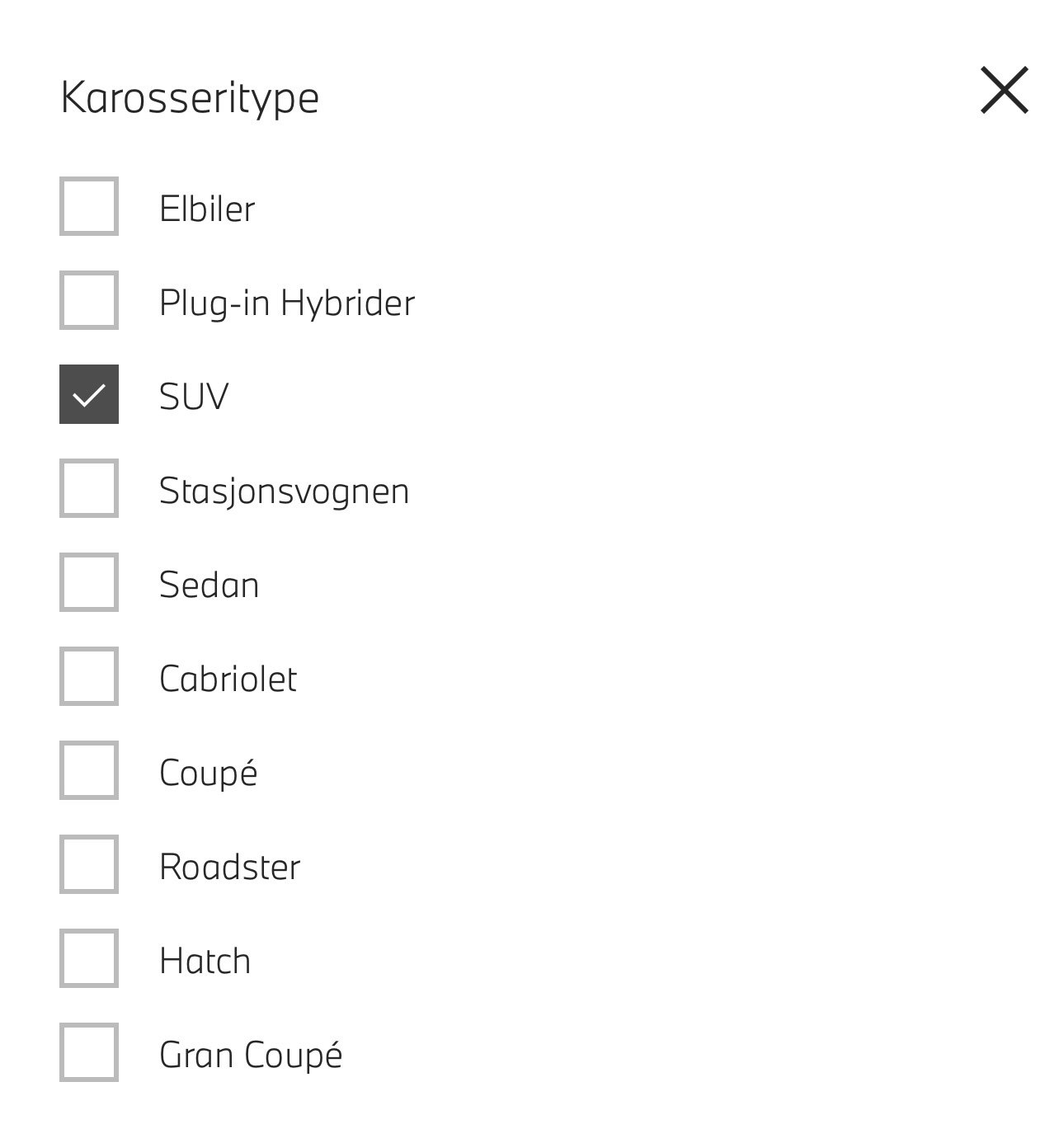Click the Karosseritype heading
Image resolution: width=1064 pixels, height=1129 pixels.
[190, 98]
